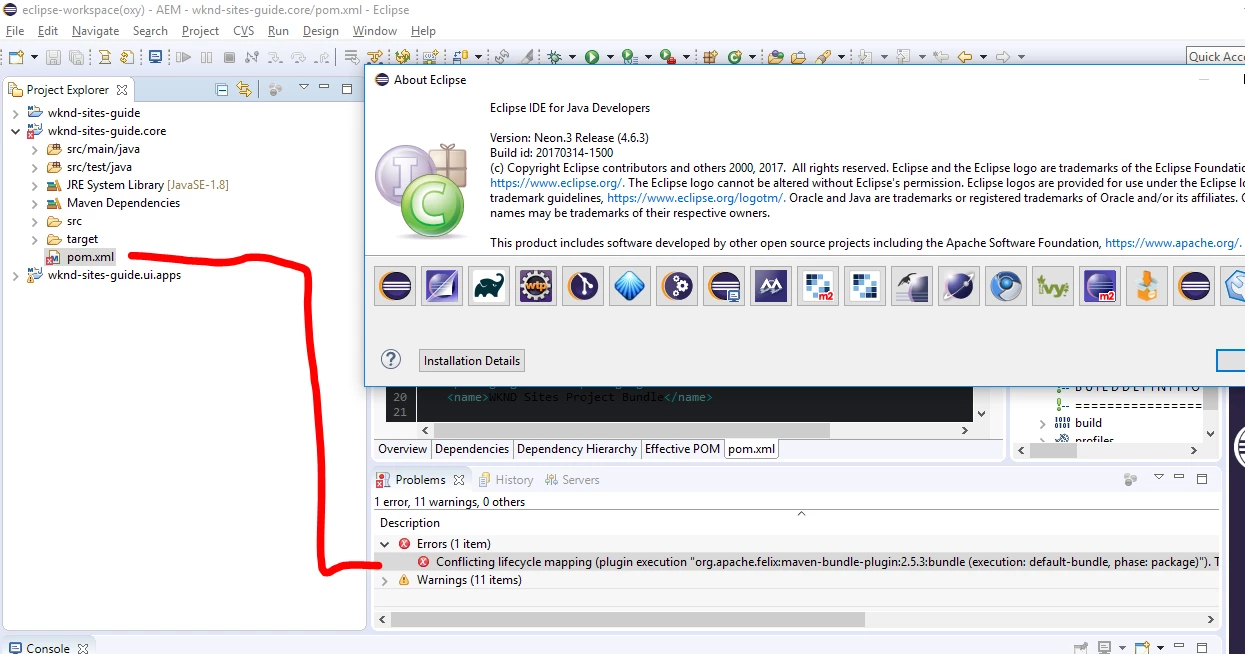Click the Terminate debug stop icon
The image size is (1245, 654).
(x=229, y=57)
